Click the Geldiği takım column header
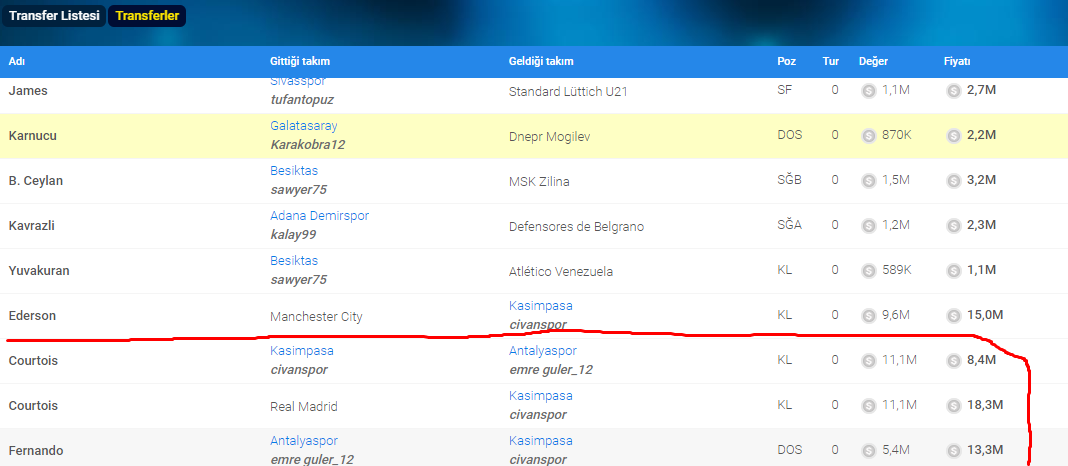Screen dimensions: 1068x466 point(541,61)
